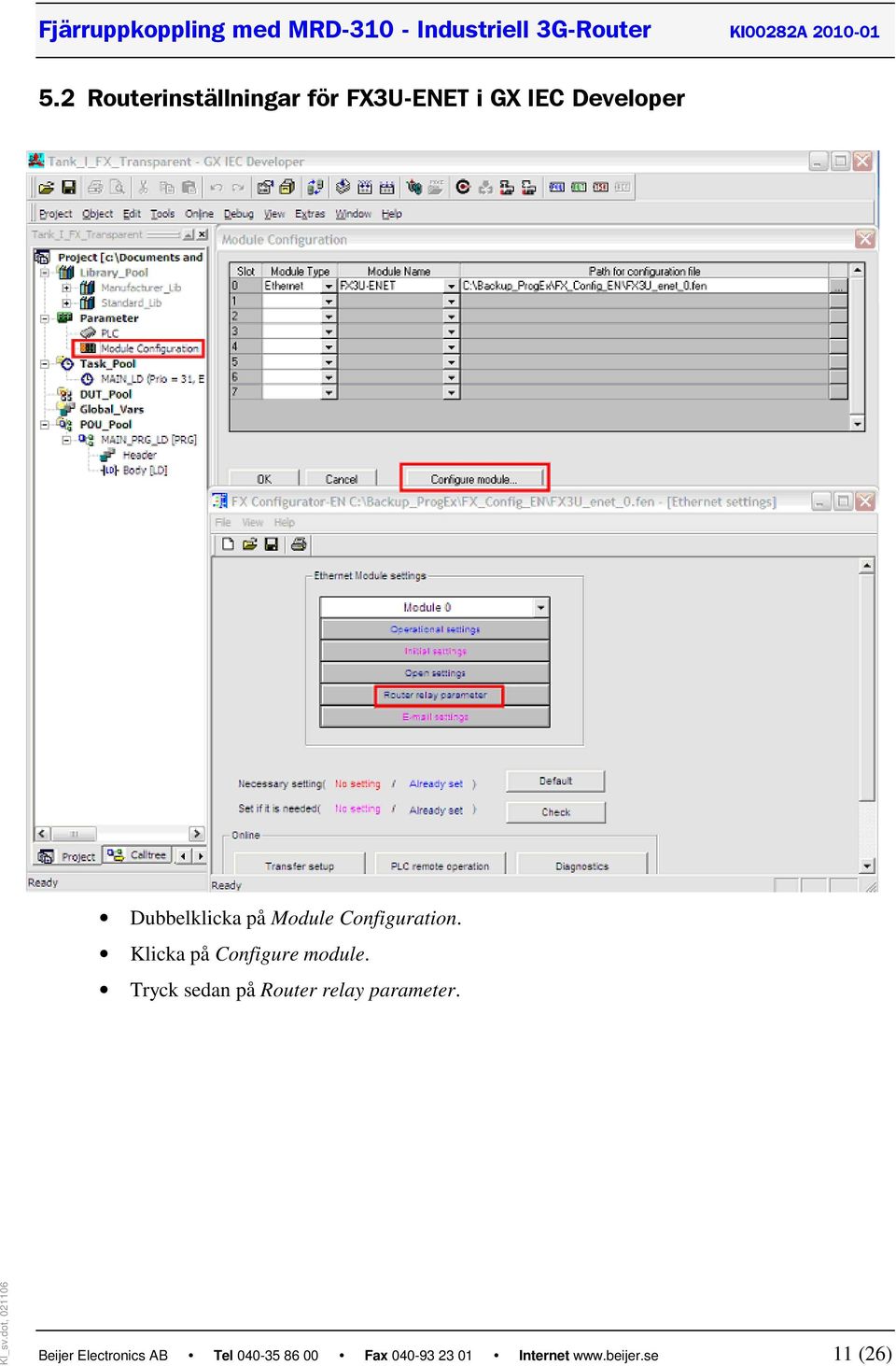The height and width of the screenshot is (1366, 896).
Task: Open the Online menu
Action: point(199,214)
